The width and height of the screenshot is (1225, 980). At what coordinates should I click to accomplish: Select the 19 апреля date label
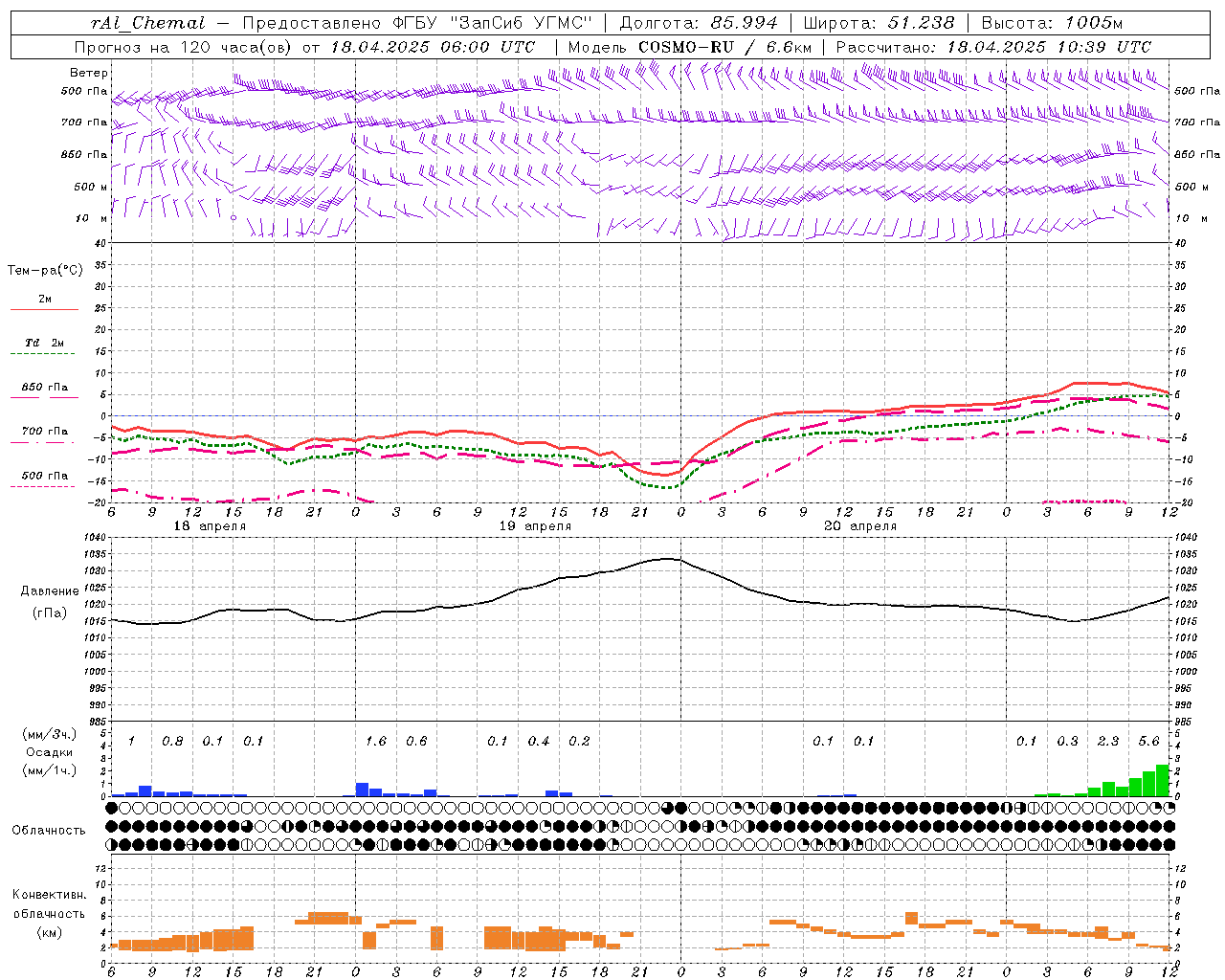point(535,526)
